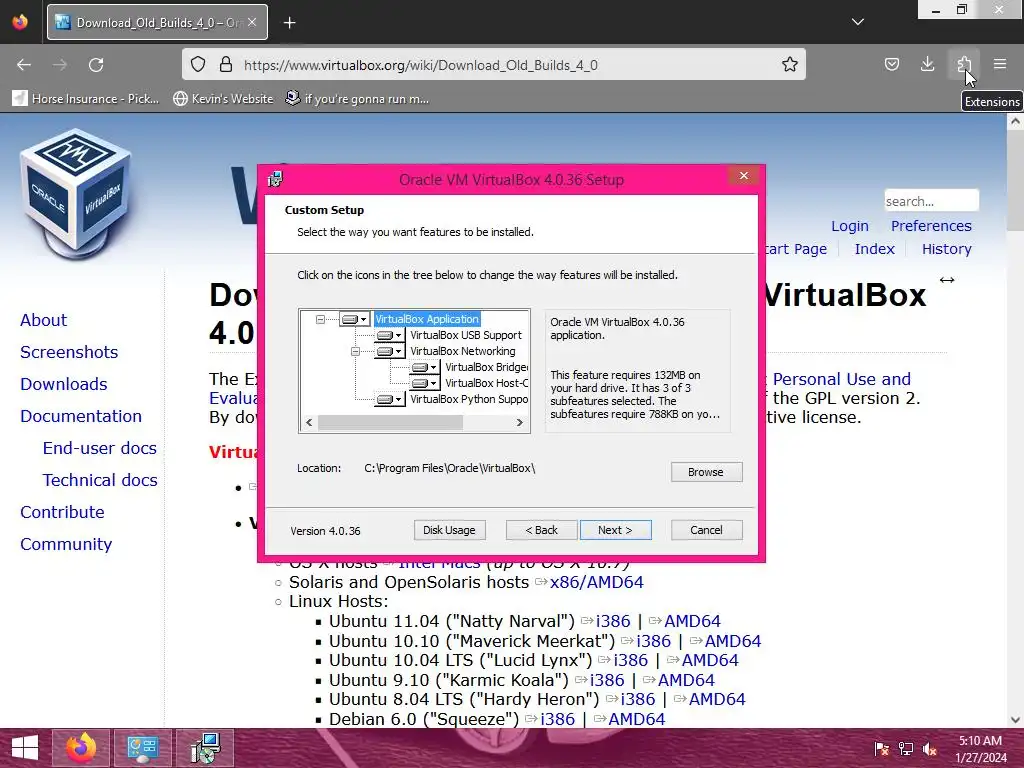The image size is (1024, 768).
Task: Open a new tab with plus button
Action: coord(289,23)
